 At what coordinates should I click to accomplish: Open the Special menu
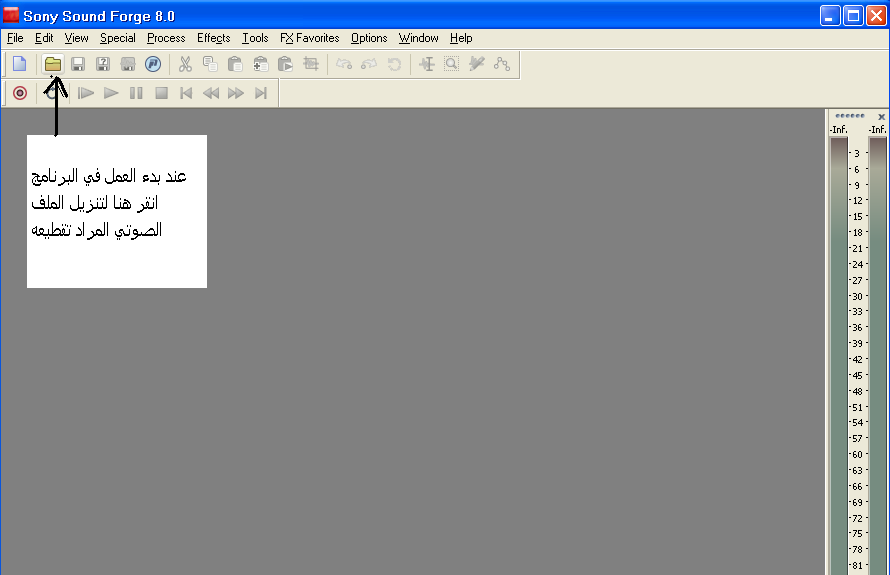pos(117,38)
